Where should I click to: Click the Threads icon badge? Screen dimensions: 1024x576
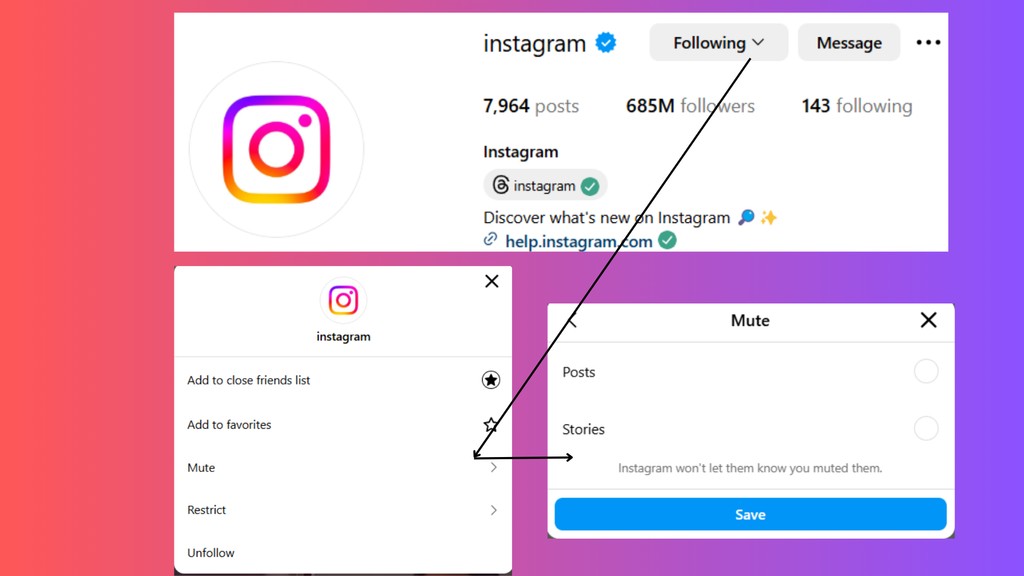tap(501, 185)
